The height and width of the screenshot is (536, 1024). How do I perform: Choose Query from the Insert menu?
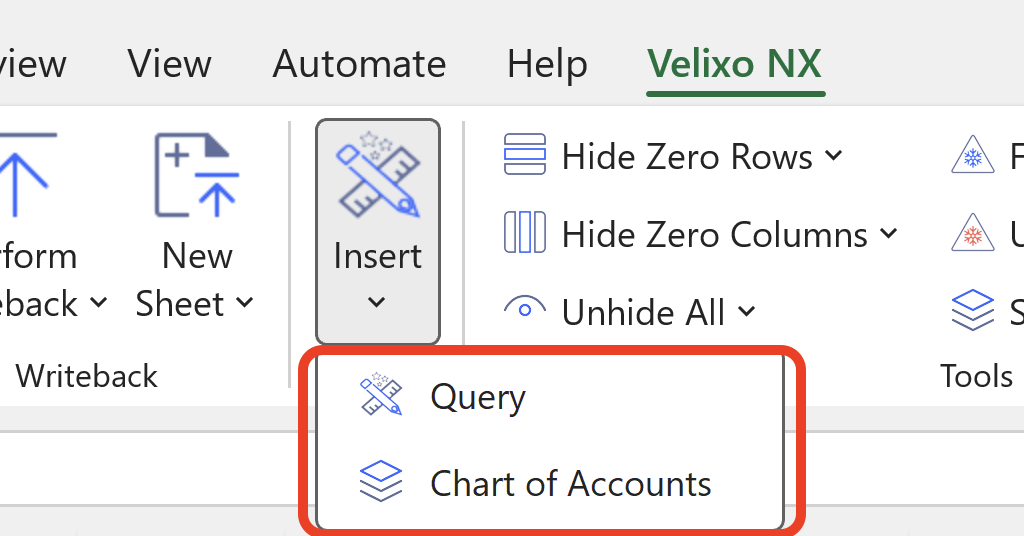tap(477, 397)
